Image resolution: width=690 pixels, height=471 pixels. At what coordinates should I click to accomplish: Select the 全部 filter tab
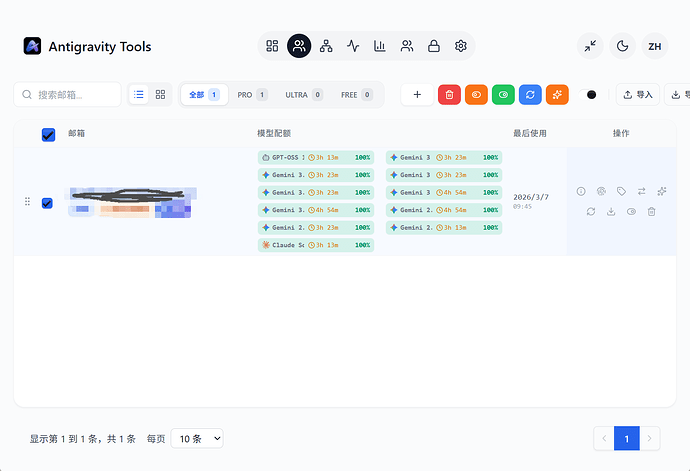click(205, 95)
